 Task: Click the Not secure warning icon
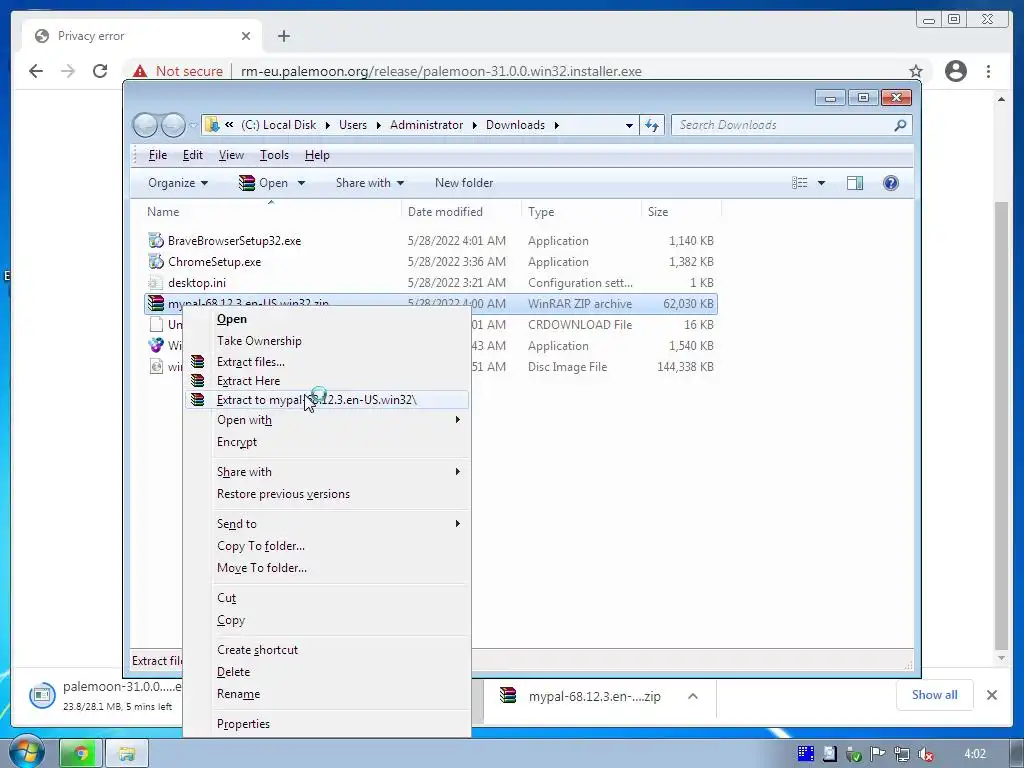tap(140, 71)
